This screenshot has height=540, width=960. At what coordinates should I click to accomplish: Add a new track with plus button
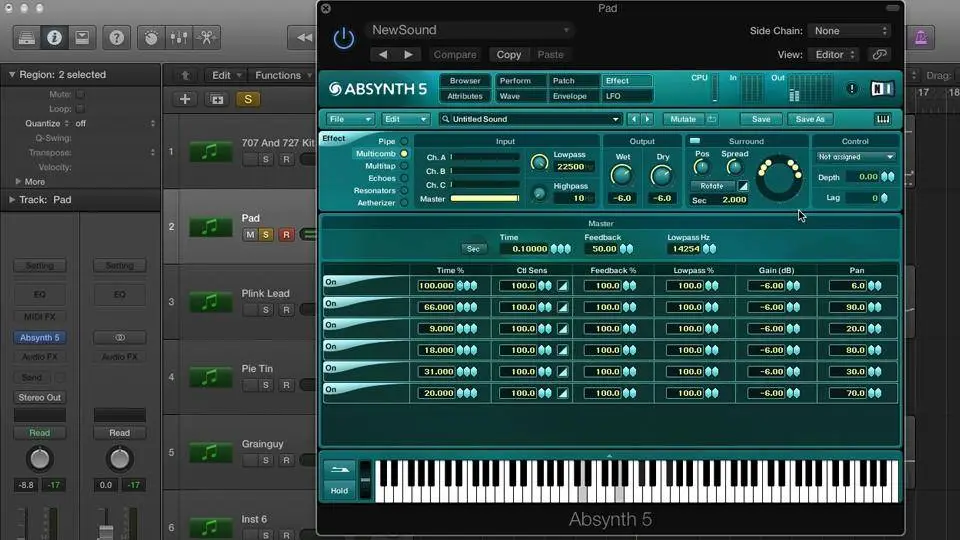coord(185,99)
